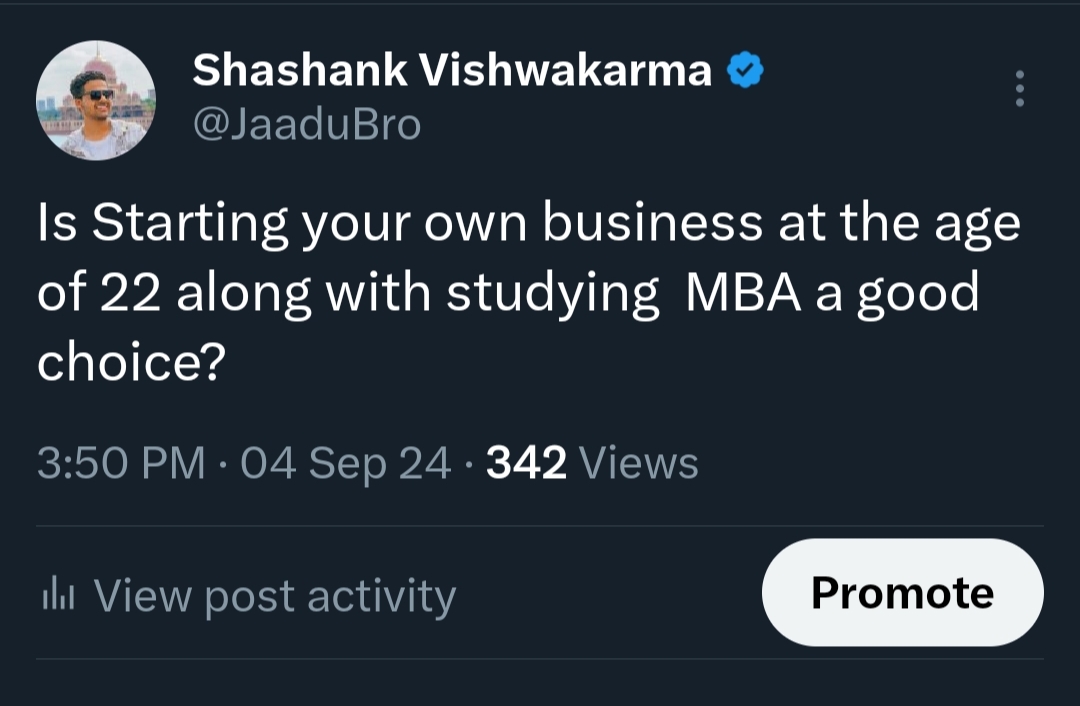Click the 3:50 PM timestamp
The height and width of the screenshot is (706, 1080).
pos(121,464)
